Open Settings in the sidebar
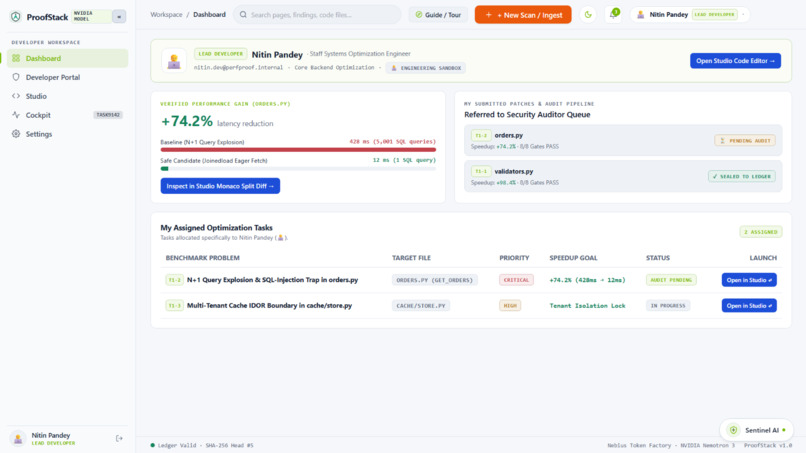The width and height of the screenshot is (806, 453). click(x=67, y=134)
